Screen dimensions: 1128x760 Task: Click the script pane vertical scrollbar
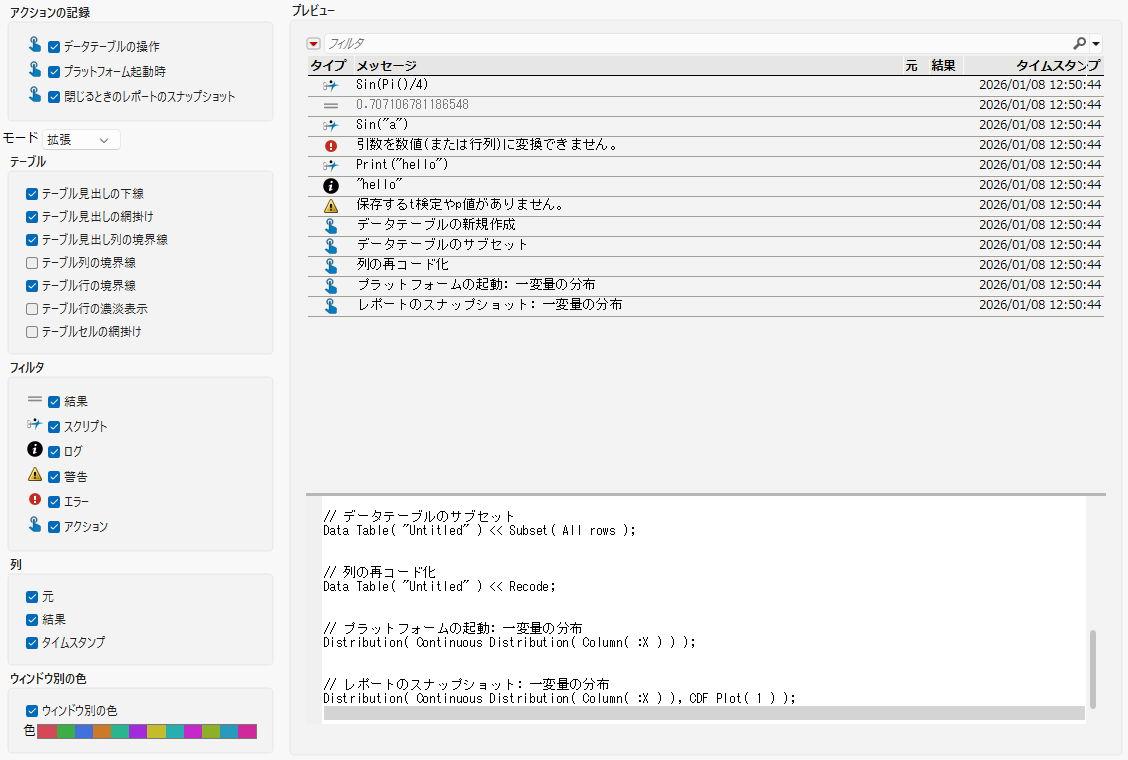tap(1093, 669)
